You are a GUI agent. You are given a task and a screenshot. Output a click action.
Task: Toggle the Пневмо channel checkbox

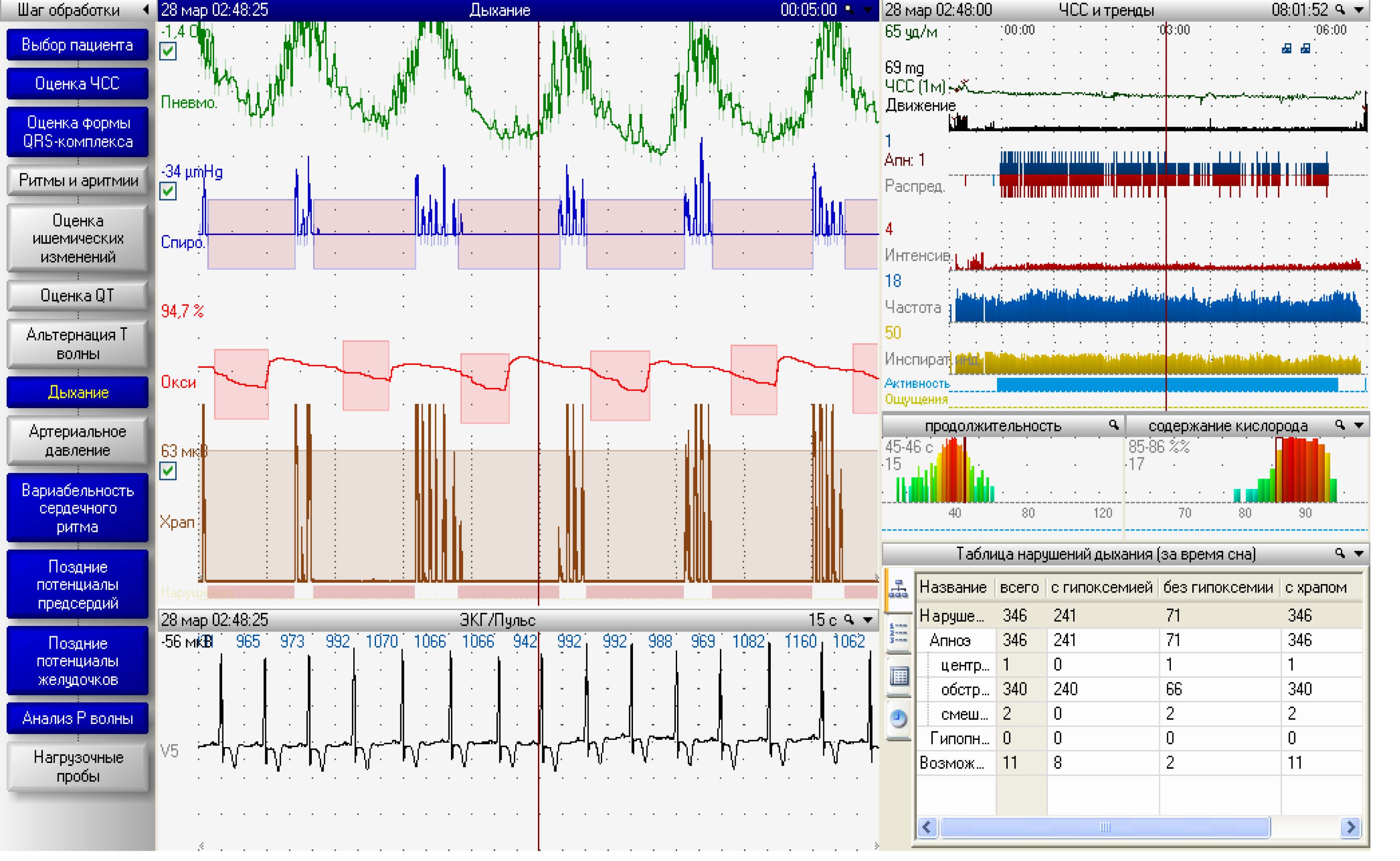tap(168, 51)
